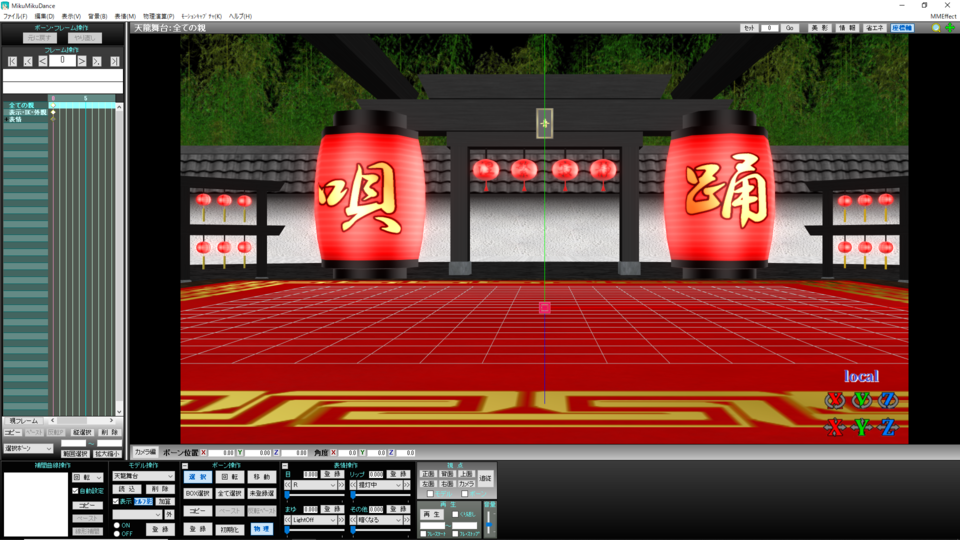Select the OFF radio button
This screenshot has height=540, width=960.
(116, 533)
